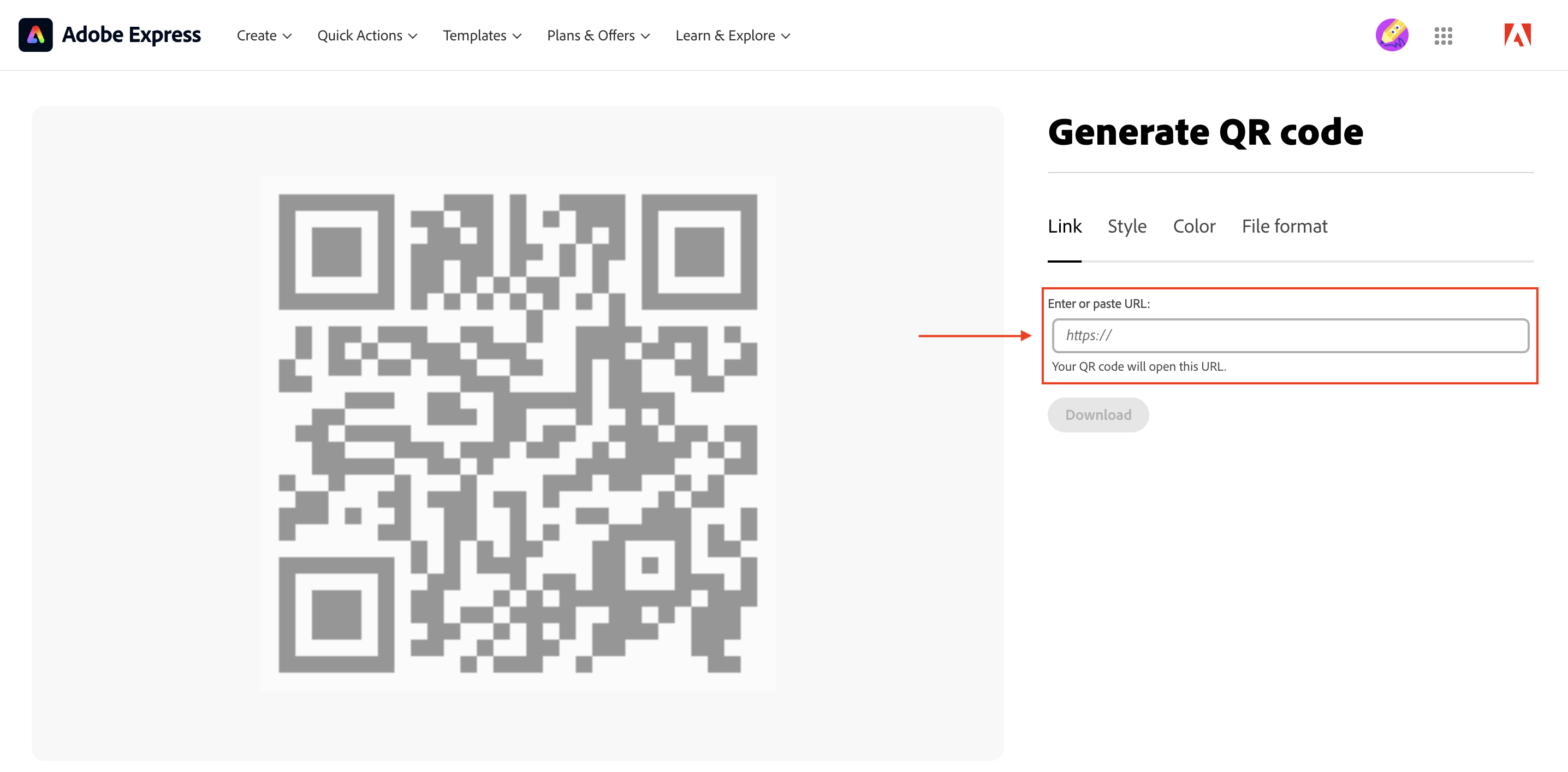Switch to the Color tab
This screenshot has height=772, width=1568.
(x=1193, y=227)
